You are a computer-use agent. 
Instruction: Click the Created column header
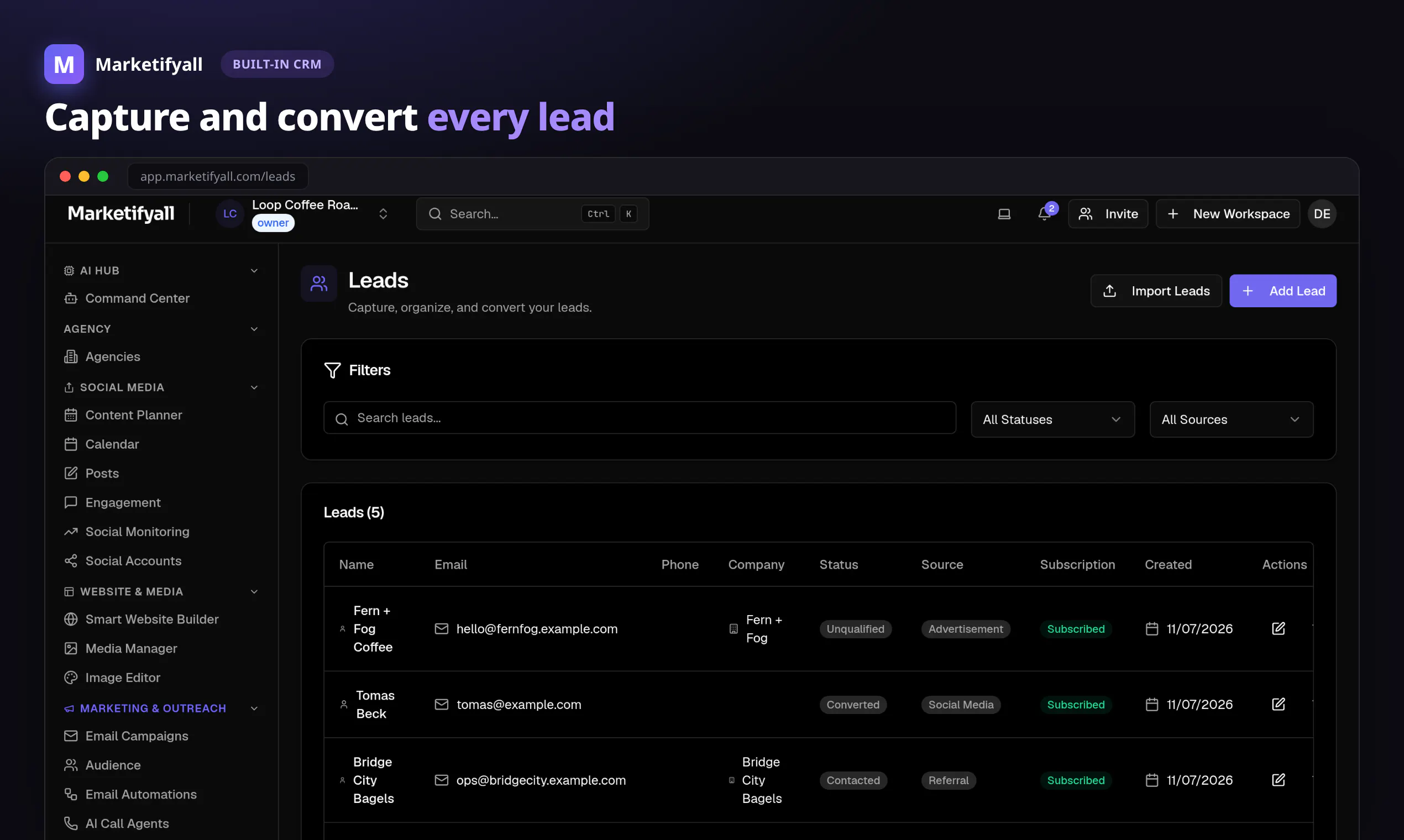pyautogui.click(x=1169, y=564)
